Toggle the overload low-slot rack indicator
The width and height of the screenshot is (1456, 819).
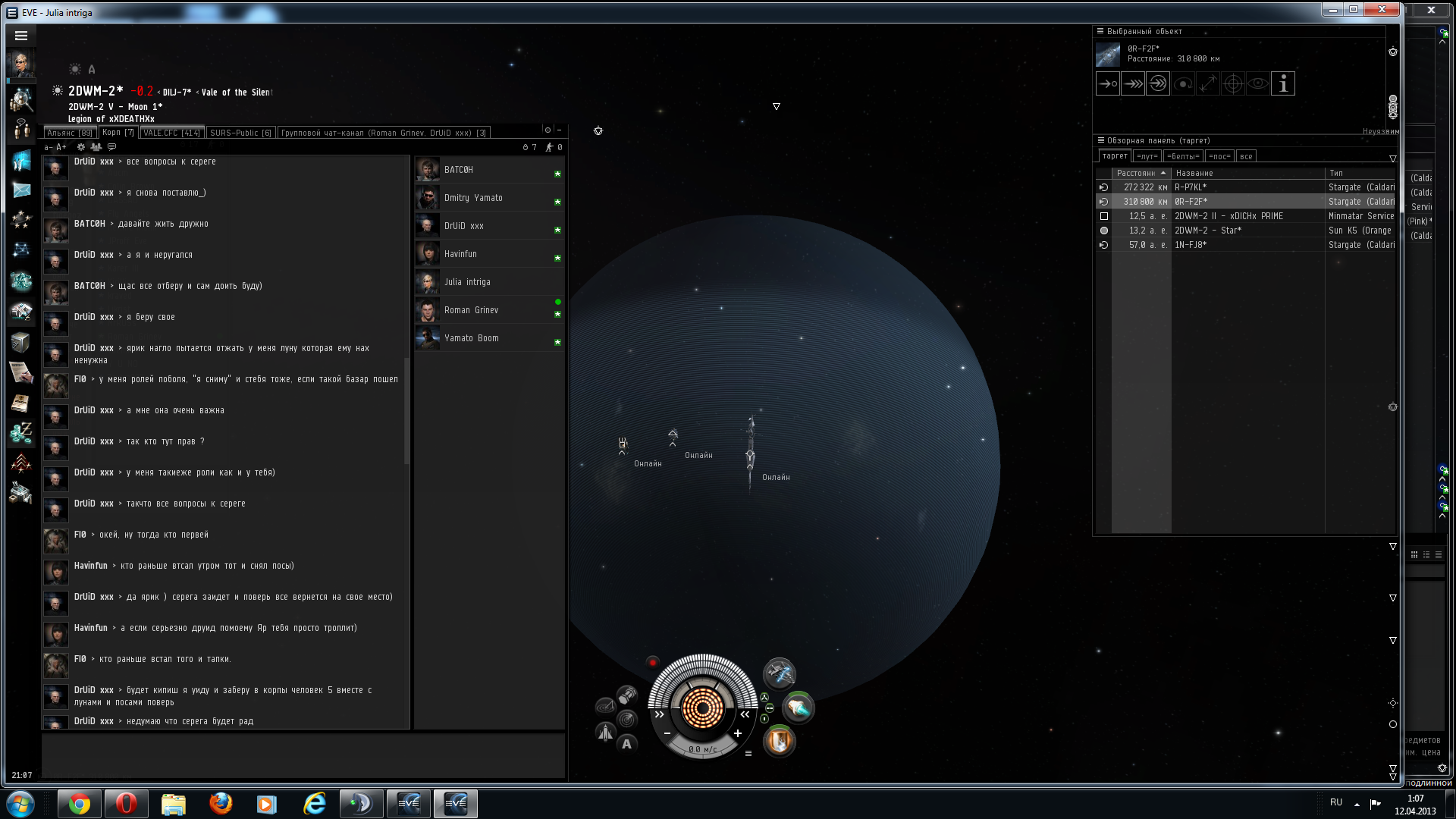pos(764,718)
